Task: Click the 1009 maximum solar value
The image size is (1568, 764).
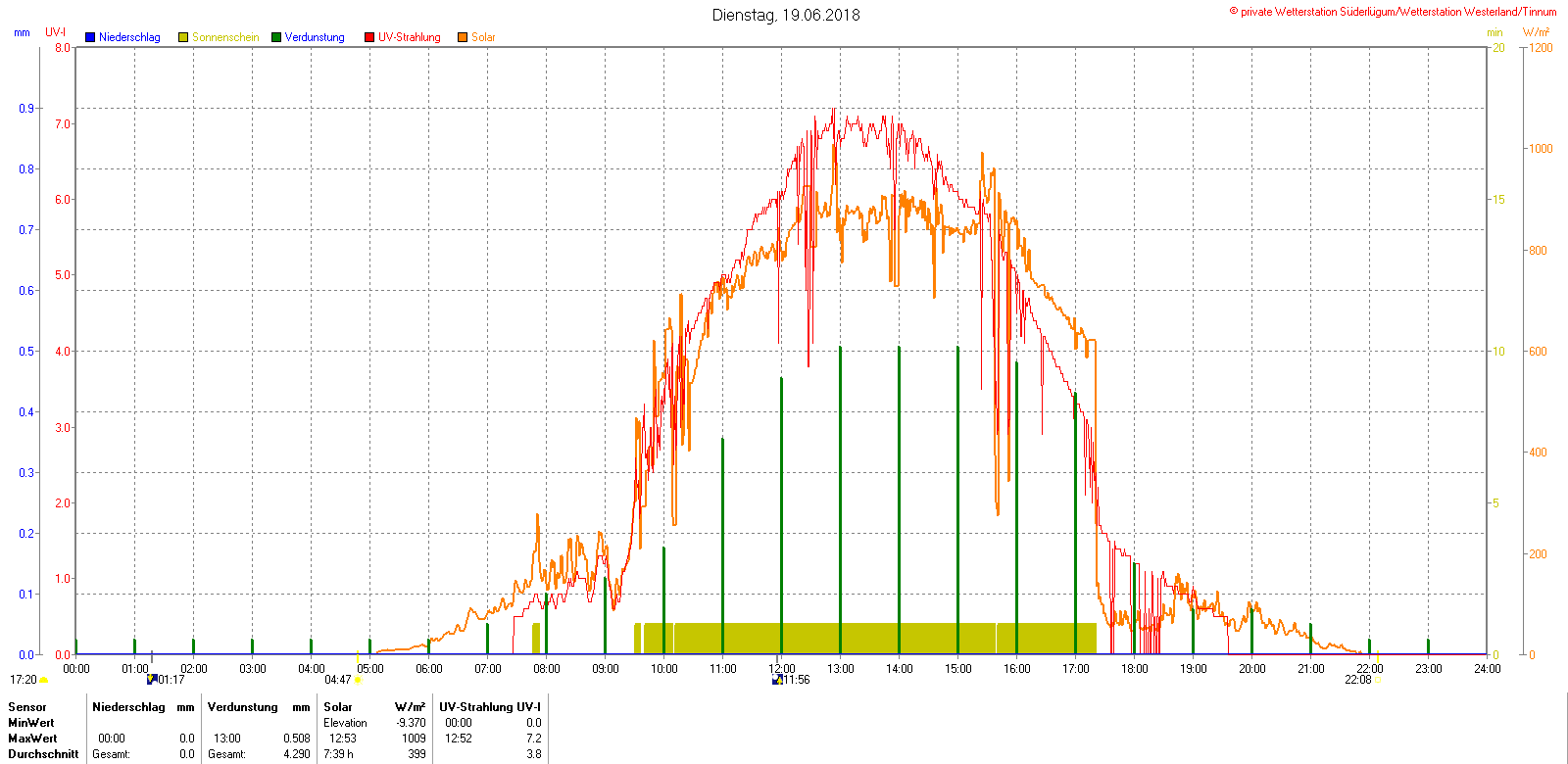Action: (415, 739)
